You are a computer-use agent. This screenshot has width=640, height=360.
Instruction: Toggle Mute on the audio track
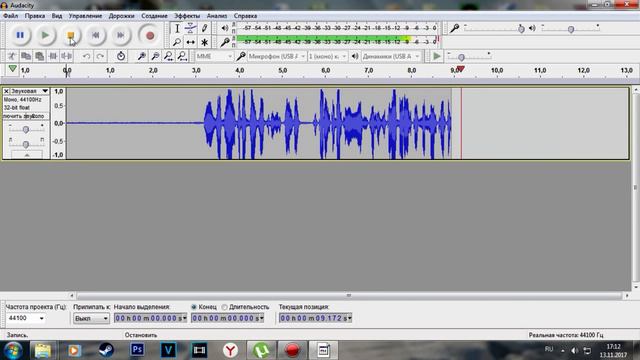[x=14, y=116]
